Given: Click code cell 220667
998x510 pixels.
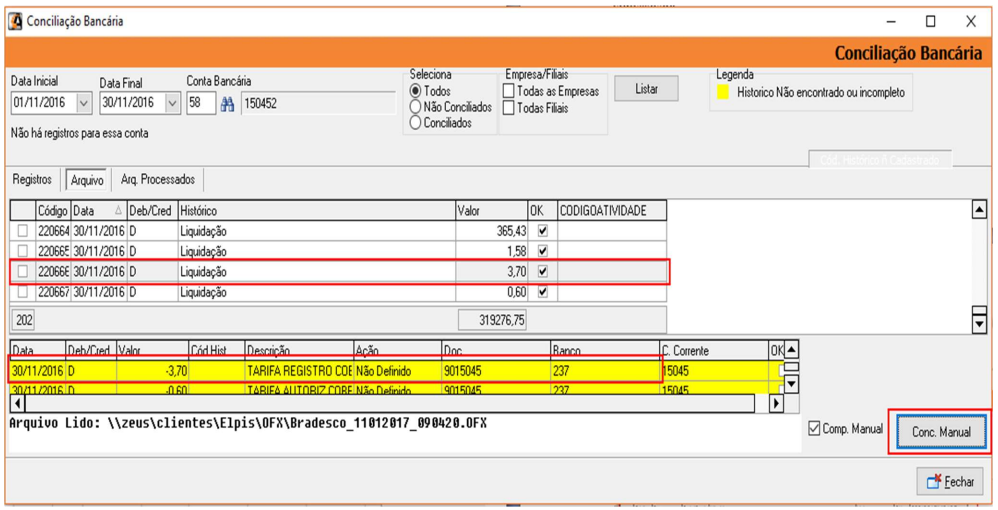Looking at the screenshot, I should (53, 292).
